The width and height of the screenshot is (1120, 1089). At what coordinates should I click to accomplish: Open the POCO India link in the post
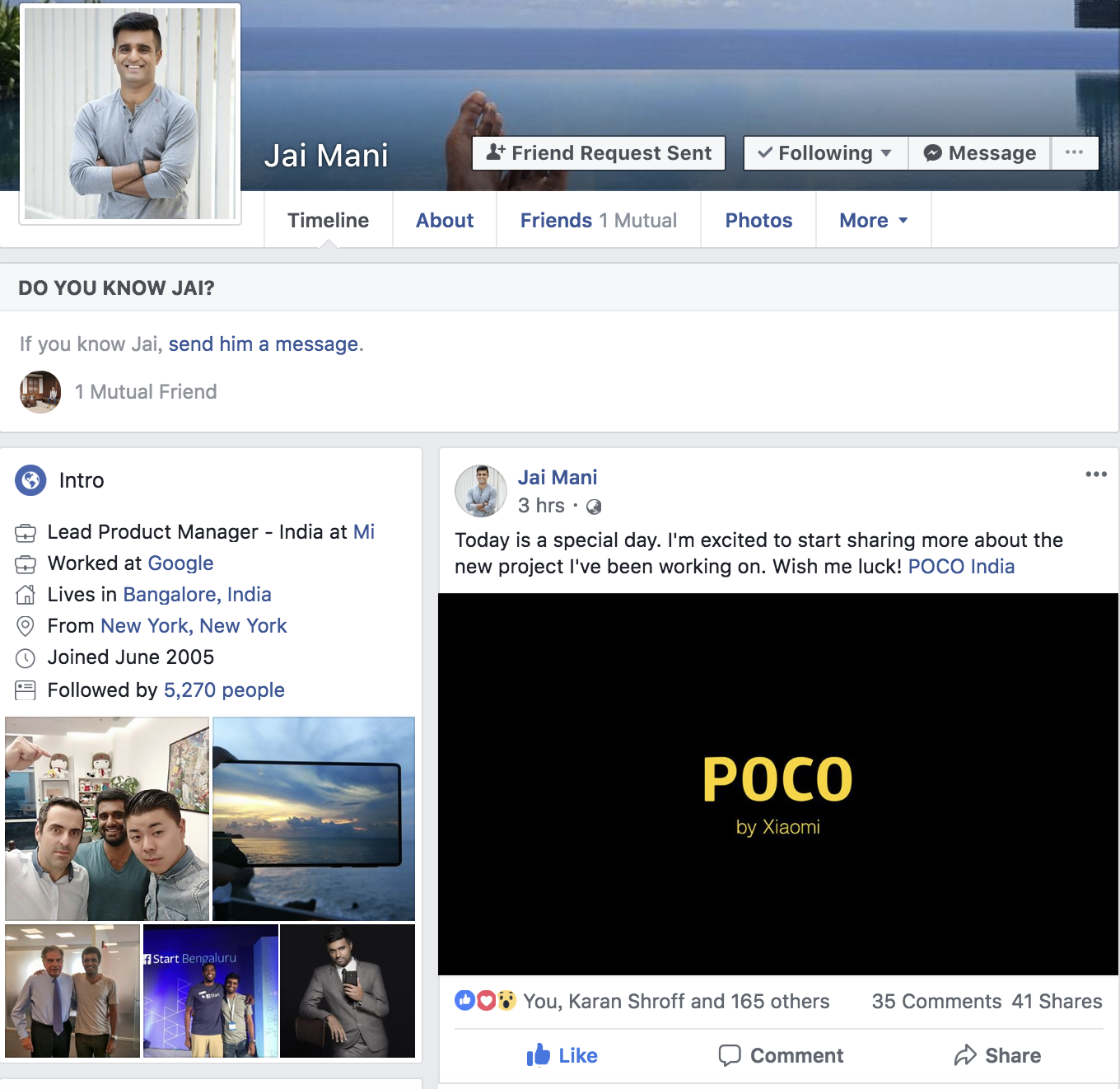961,567
